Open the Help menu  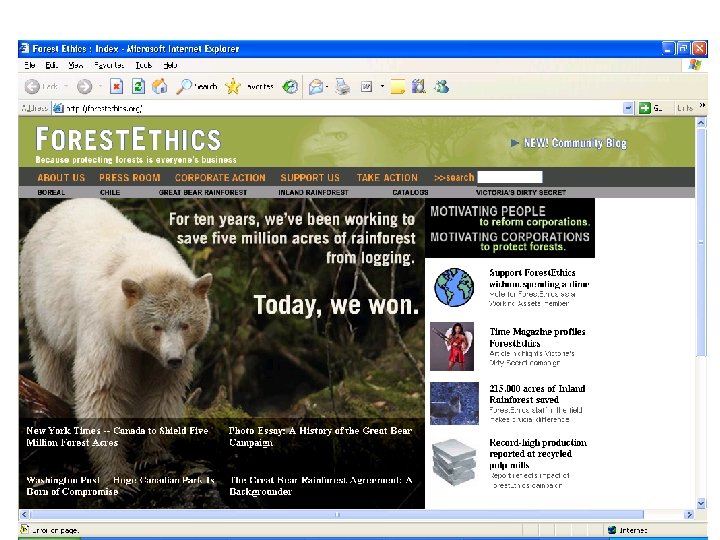(170, 65)
